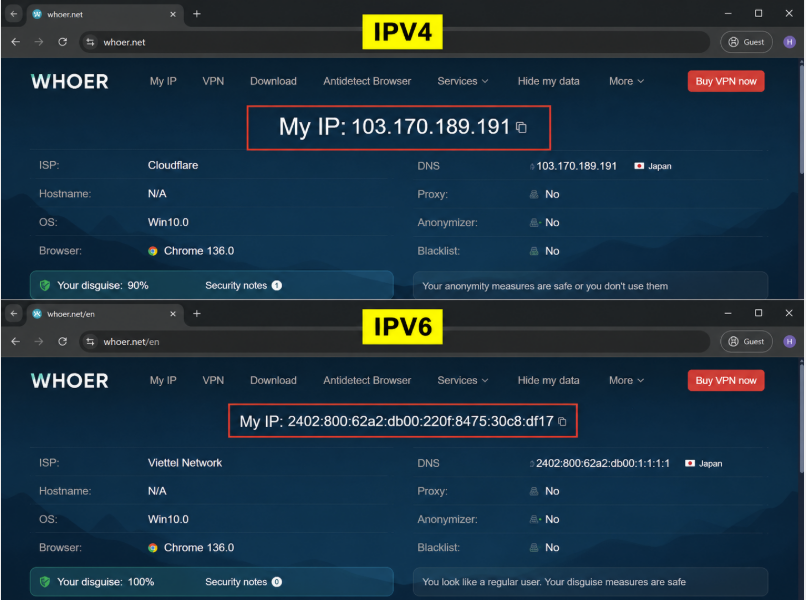Open tab search arrow in top window
This screenshot has width=806, height=600.
tap(14, 14)
